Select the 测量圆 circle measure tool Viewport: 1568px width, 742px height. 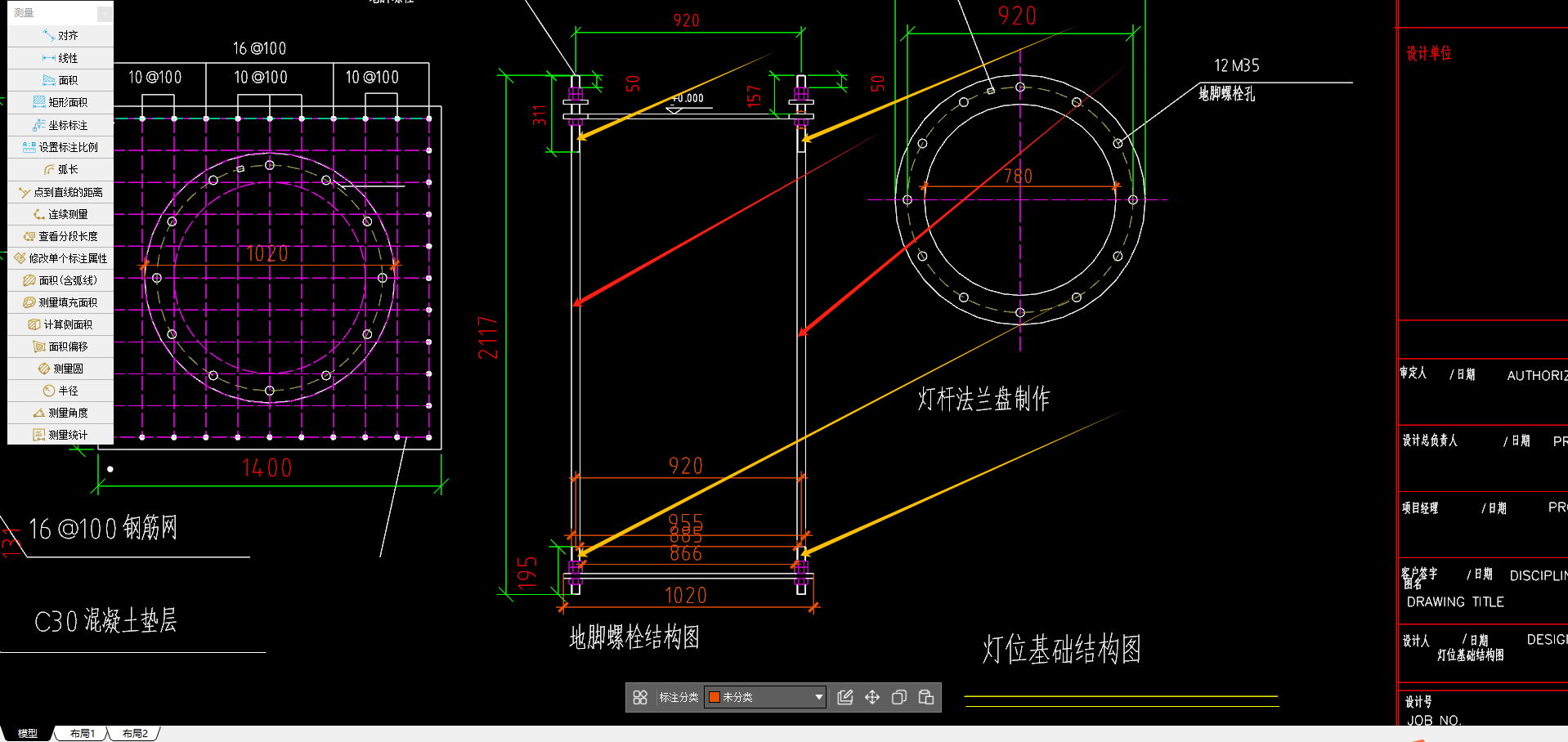click(x=60, y=369)
